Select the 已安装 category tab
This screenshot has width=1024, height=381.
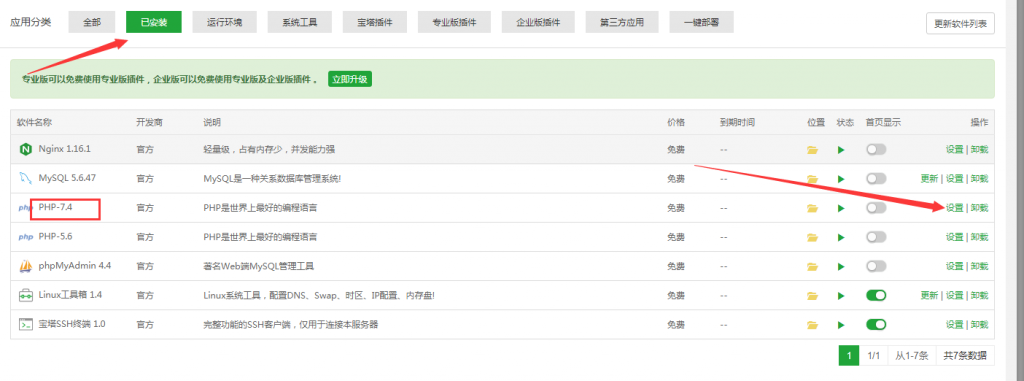pyautogui.click(x=154, y=22)
